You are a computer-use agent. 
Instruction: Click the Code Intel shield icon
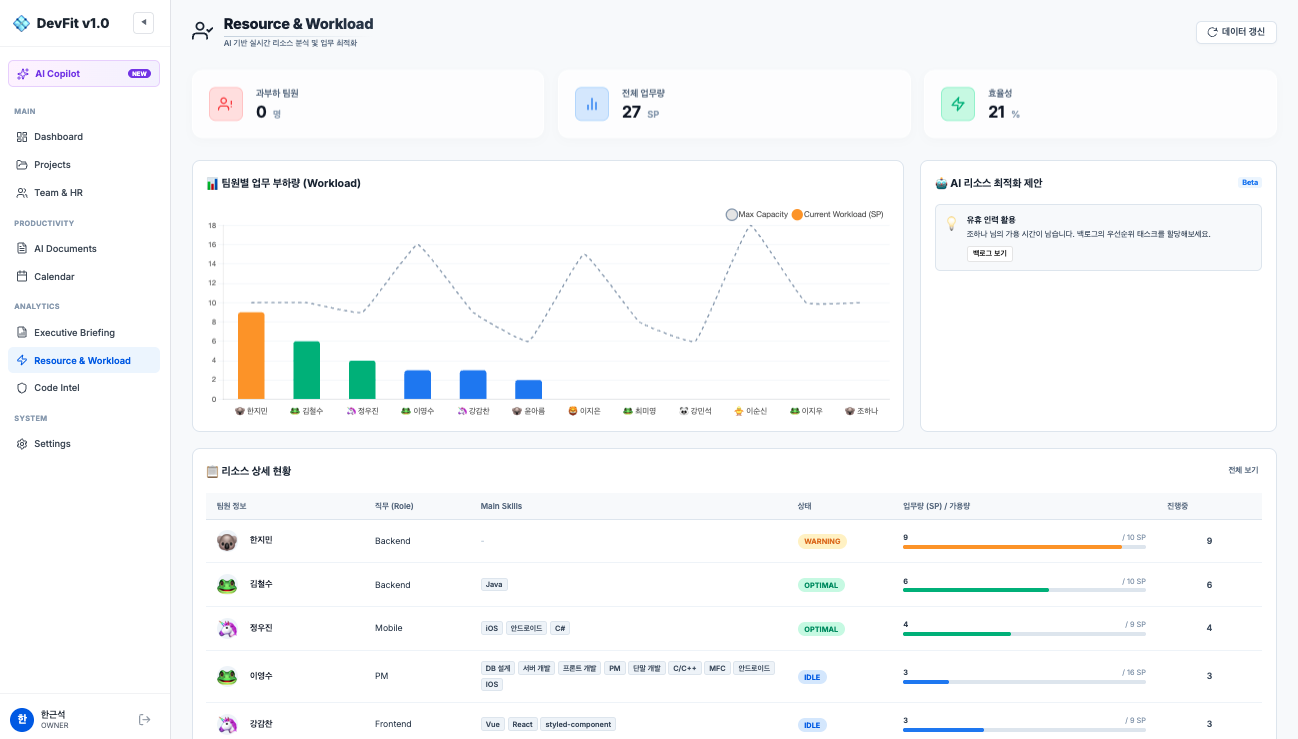pyautogui.click(x=20, y=387)
